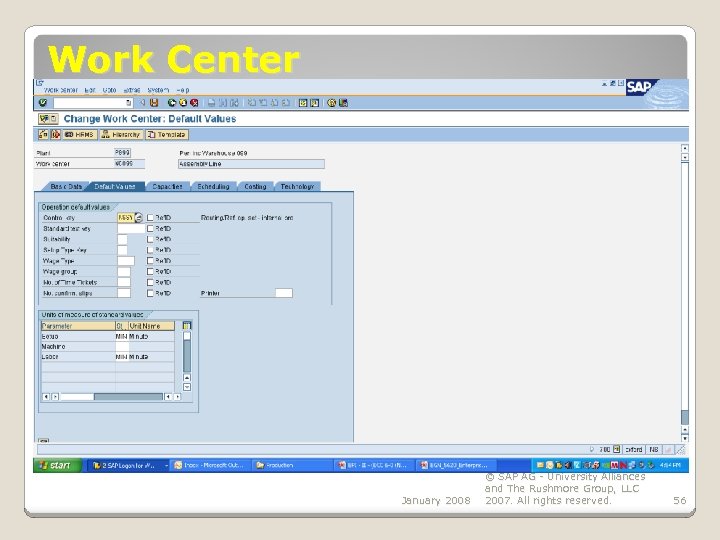Screen dimensions: 720x540
Task: Click the Windows Start button
Action: 58,465
